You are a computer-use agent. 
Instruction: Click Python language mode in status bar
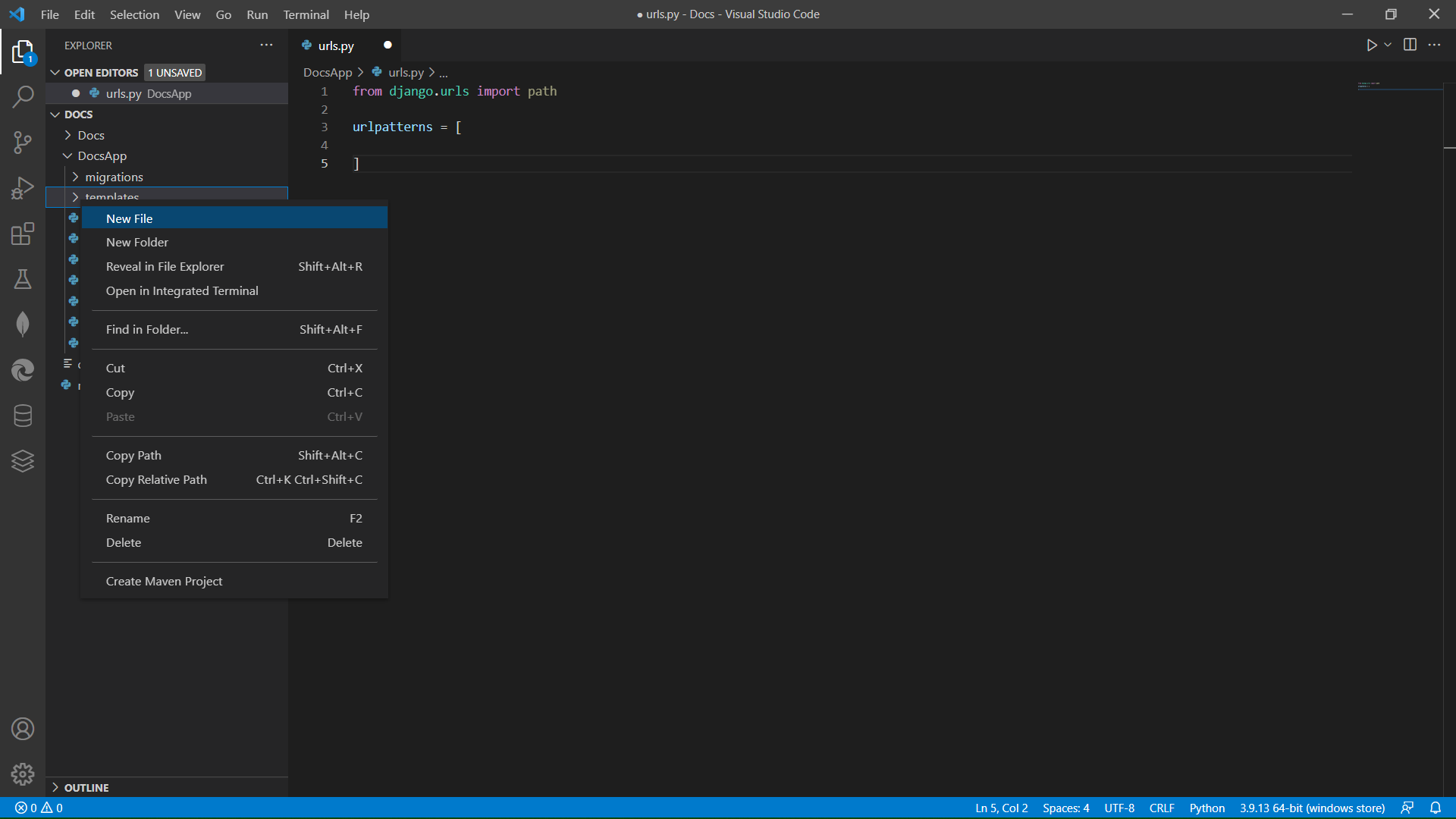pyautogui.click(x=1207, y=808)
